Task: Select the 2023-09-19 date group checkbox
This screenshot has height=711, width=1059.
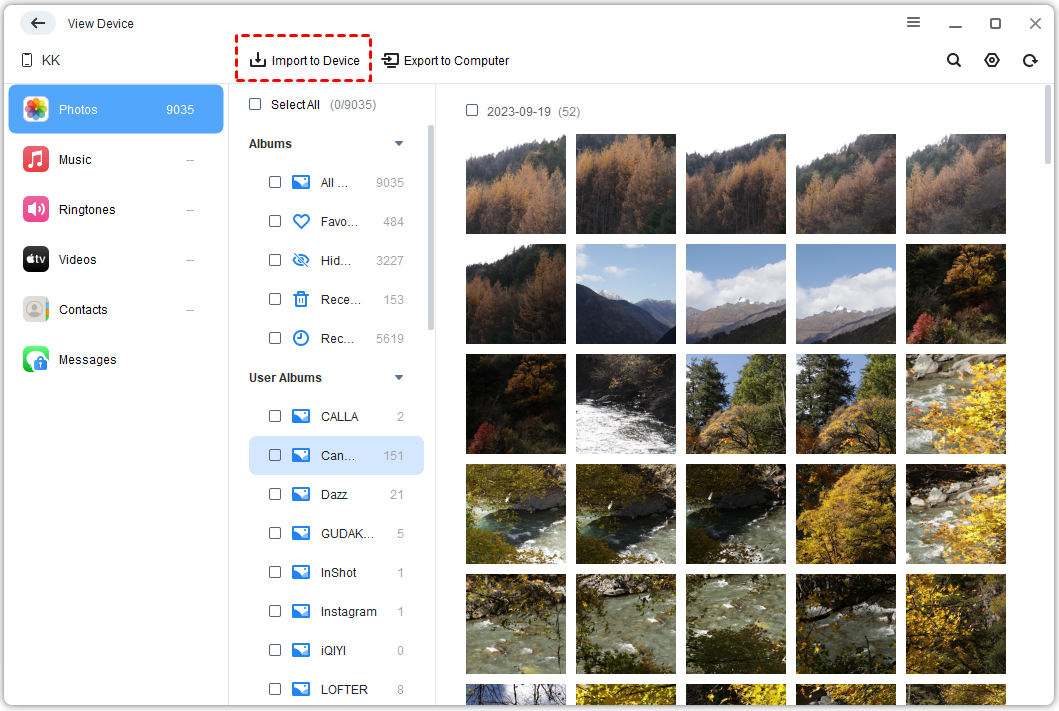Action: coord(472,110)
